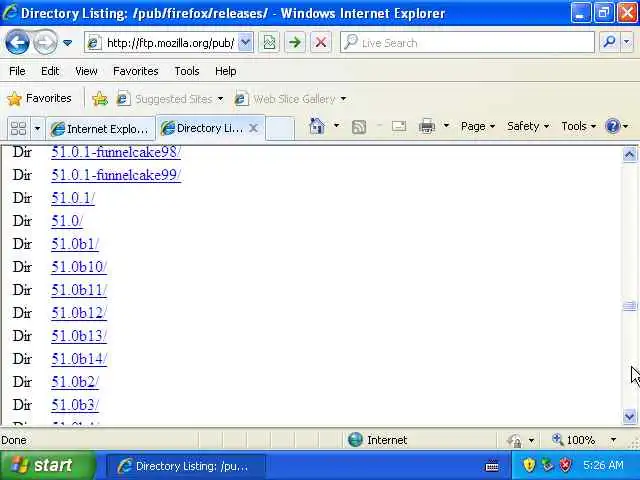Expand the Home button dropdown arrow

(336, 126)
